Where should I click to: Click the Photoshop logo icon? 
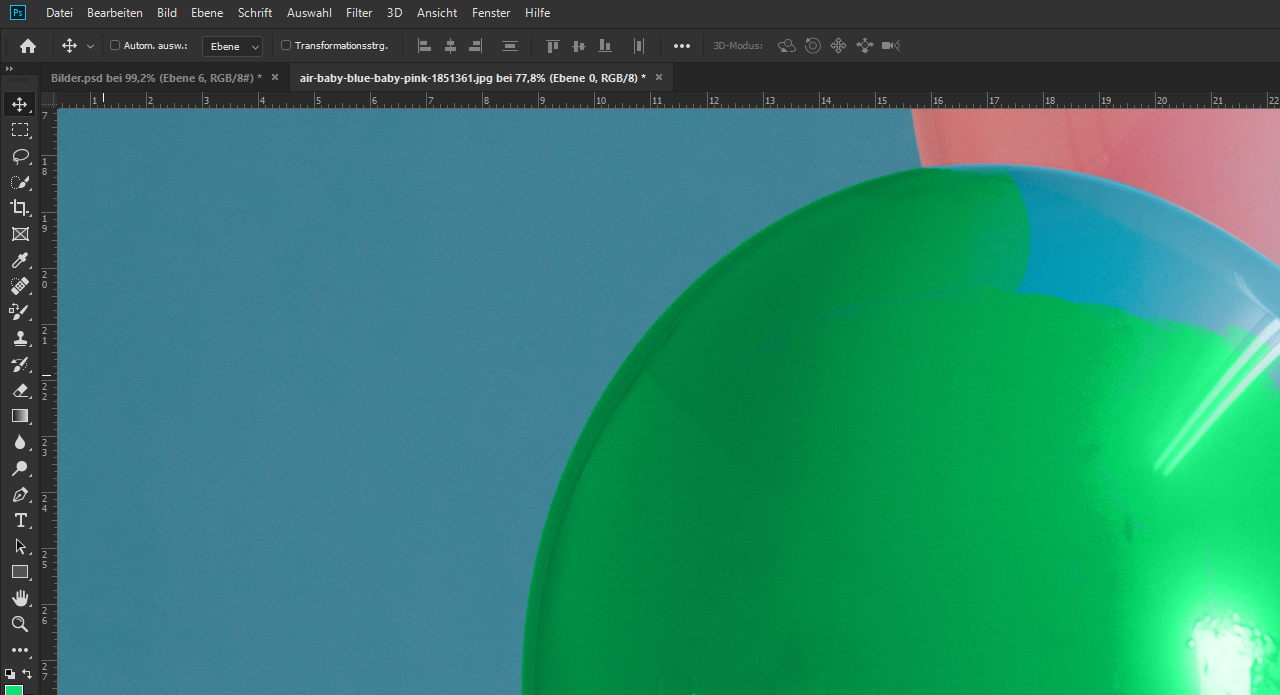tap(17, 13)
